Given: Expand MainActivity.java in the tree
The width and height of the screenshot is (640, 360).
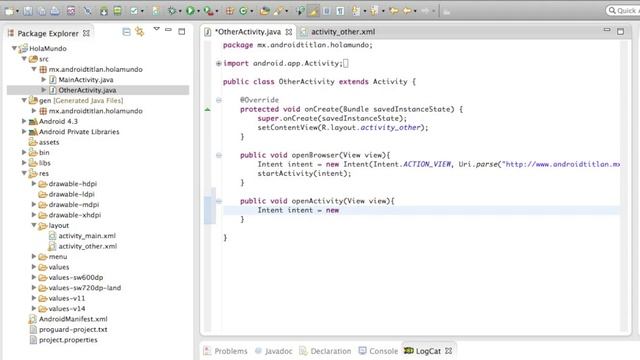Looking at the screenshot, I should coord(44,80).
